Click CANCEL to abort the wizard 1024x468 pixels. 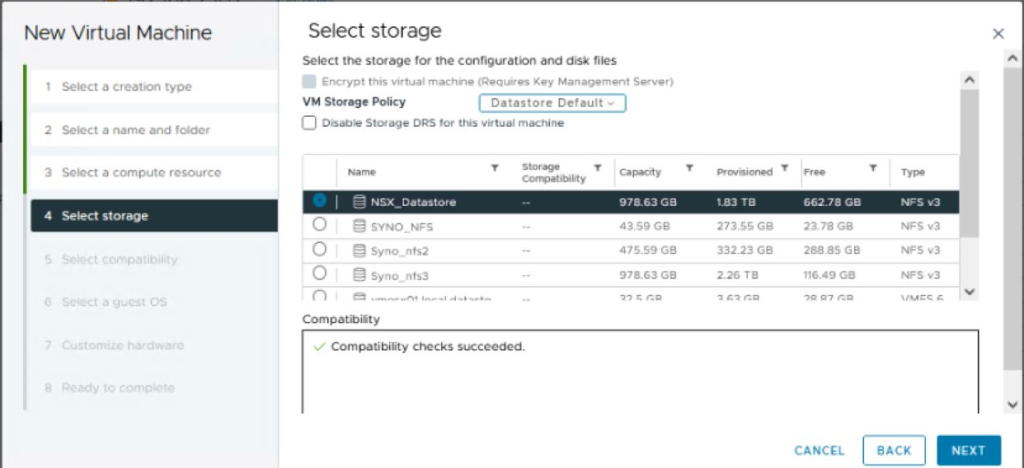point(820,450)
